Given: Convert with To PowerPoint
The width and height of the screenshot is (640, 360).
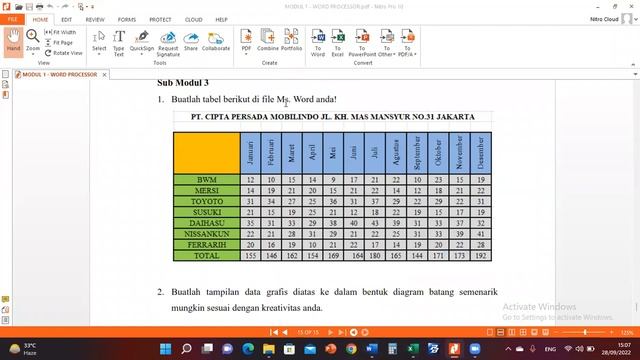Looking at the screenshot, I should coord(362,42).
